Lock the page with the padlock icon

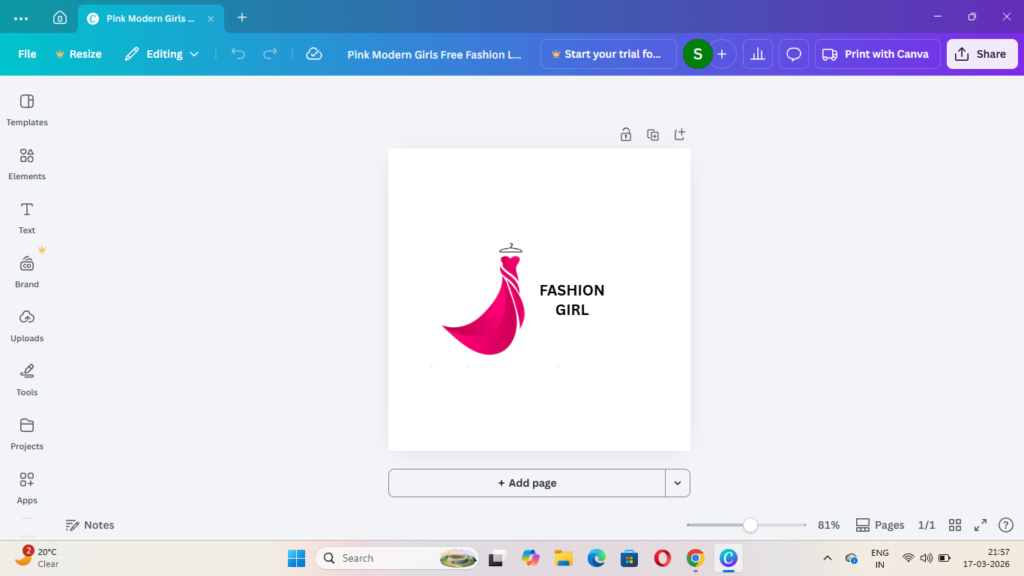[626, 135]
